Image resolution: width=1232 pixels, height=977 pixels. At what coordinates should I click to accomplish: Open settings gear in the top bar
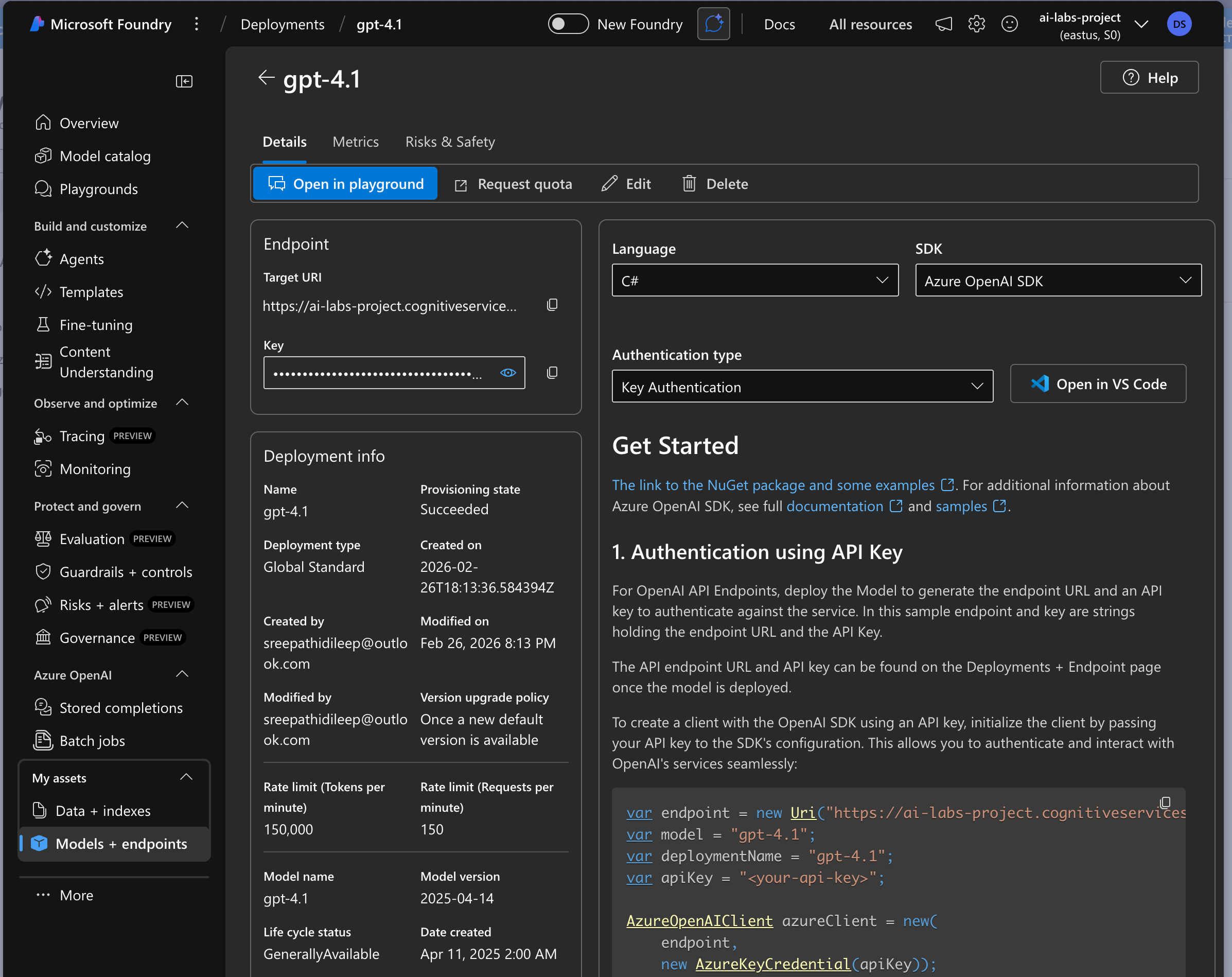[977, 24]
